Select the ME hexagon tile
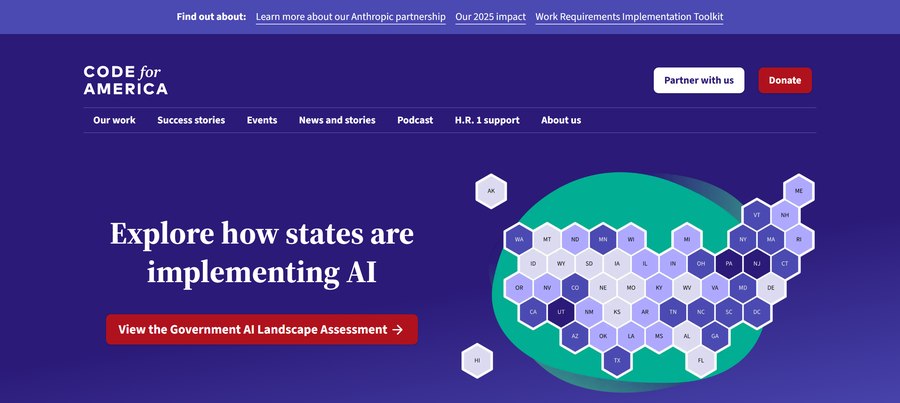This screenshot has width=900, height=403. (x=798, y=191)
